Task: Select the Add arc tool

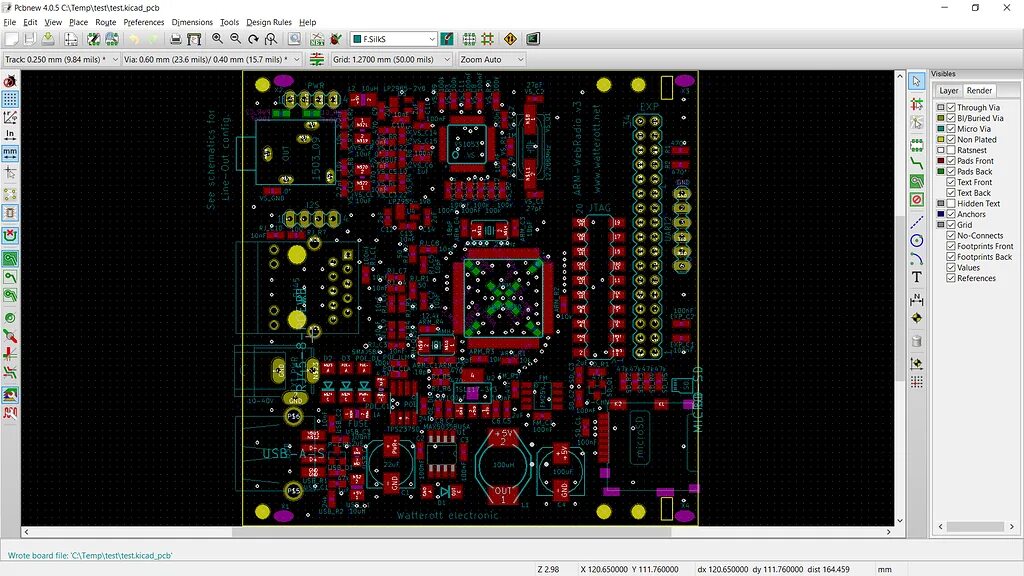Action: [917, 259]
